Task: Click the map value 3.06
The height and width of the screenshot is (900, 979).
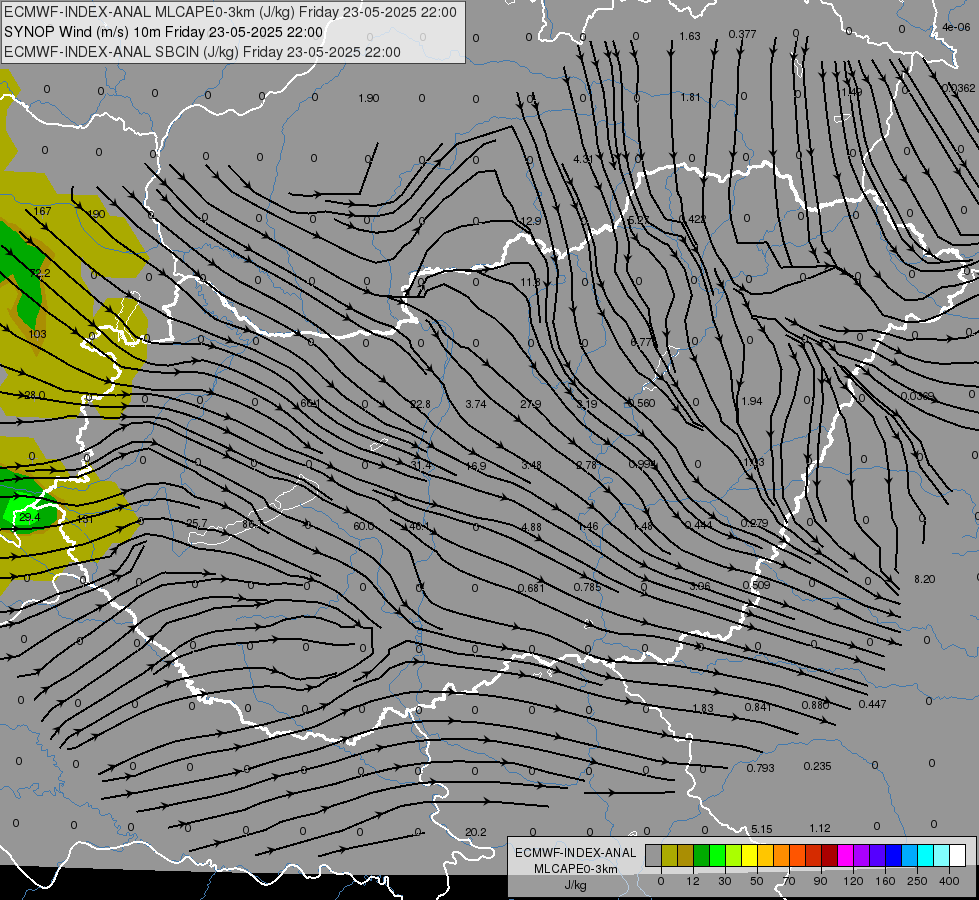Action: click(x=700, y=586)
